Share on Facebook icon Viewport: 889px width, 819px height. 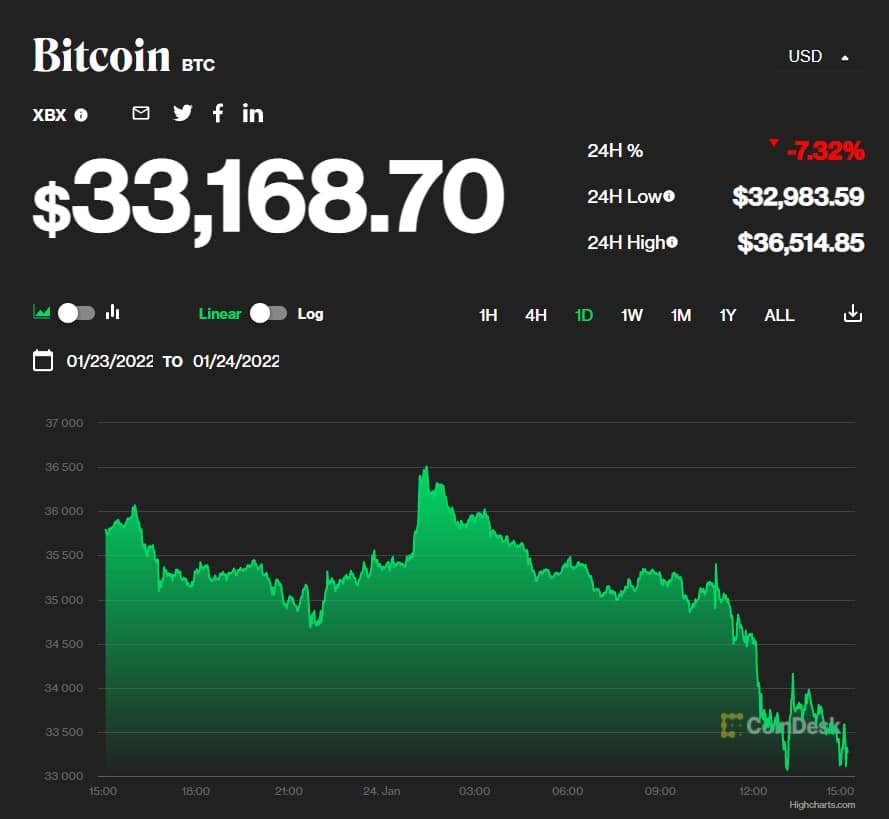click(x=218, y=113)
